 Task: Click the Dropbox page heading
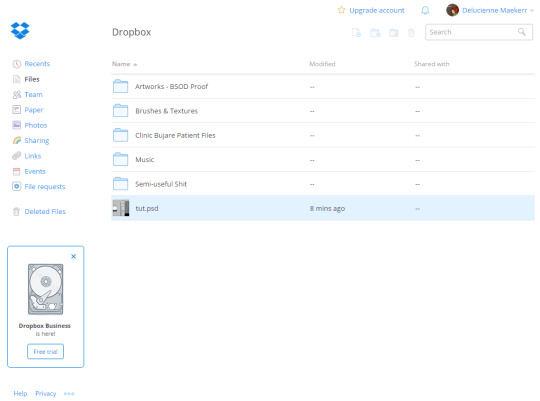point(132,32)
